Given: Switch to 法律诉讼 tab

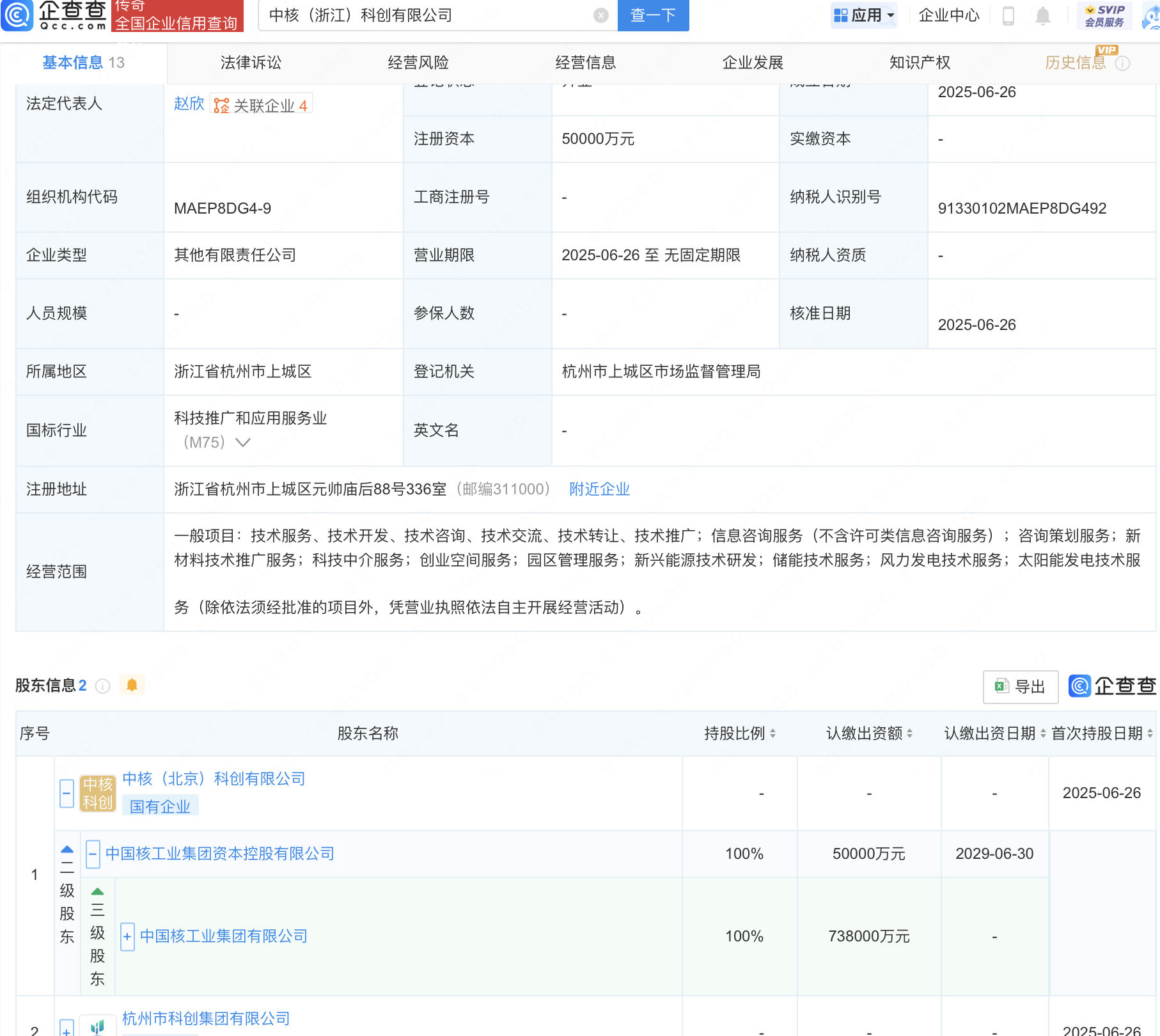Looking at the screenshot, I should (x=251, y=63).
